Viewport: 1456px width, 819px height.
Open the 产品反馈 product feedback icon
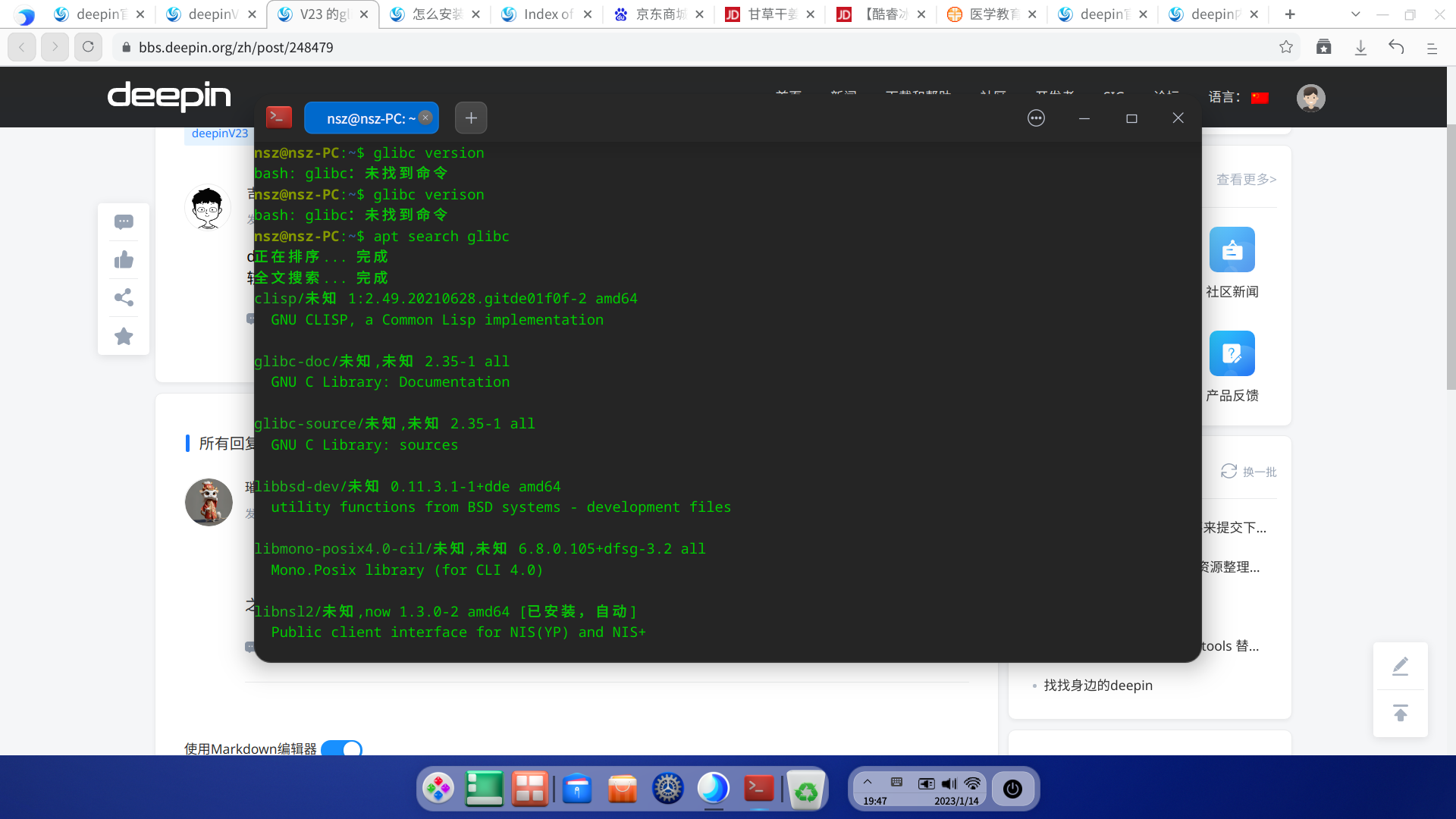pos(1232,354)
